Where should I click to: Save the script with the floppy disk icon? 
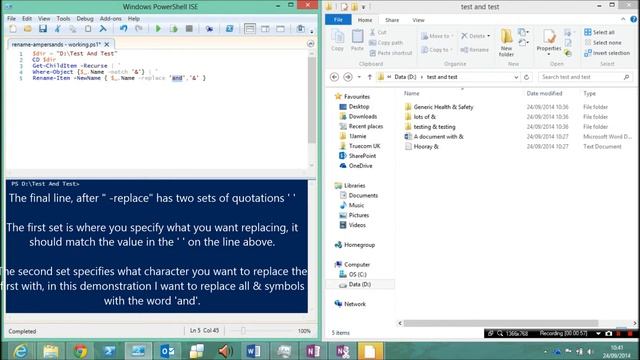tap(43, 29)
